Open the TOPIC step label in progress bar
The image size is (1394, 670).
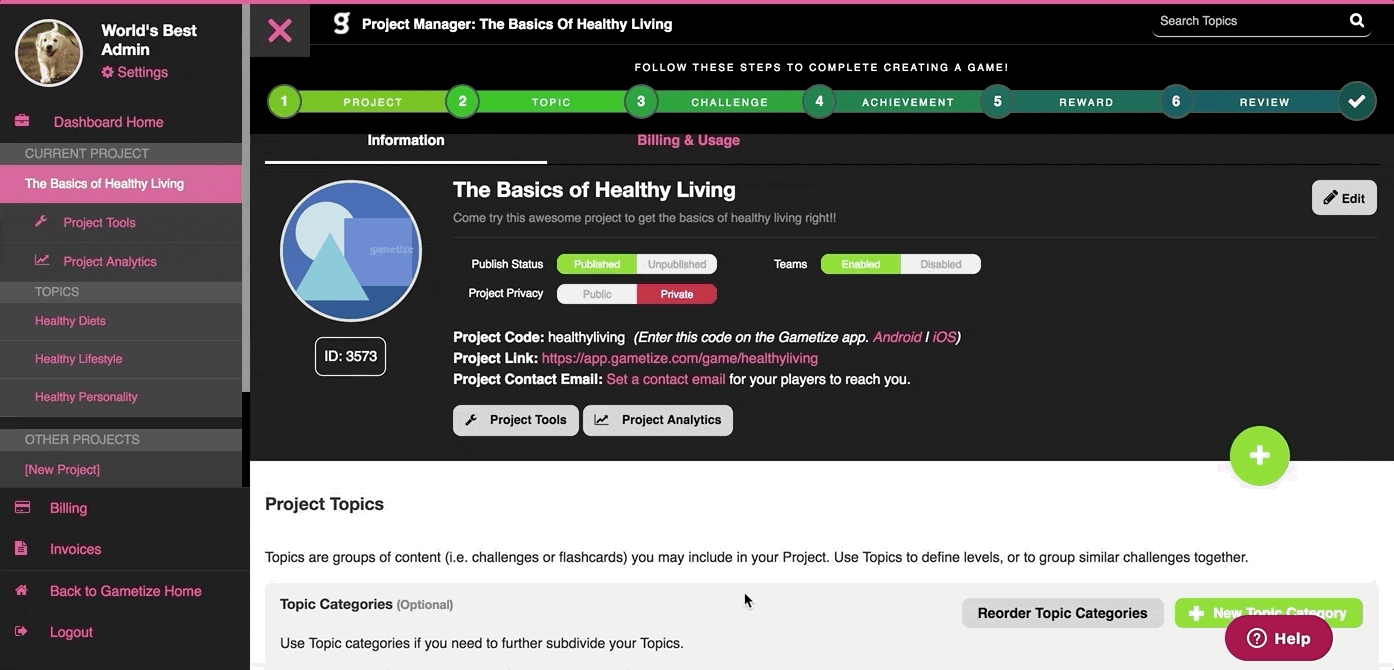click(x=551, y=102)
